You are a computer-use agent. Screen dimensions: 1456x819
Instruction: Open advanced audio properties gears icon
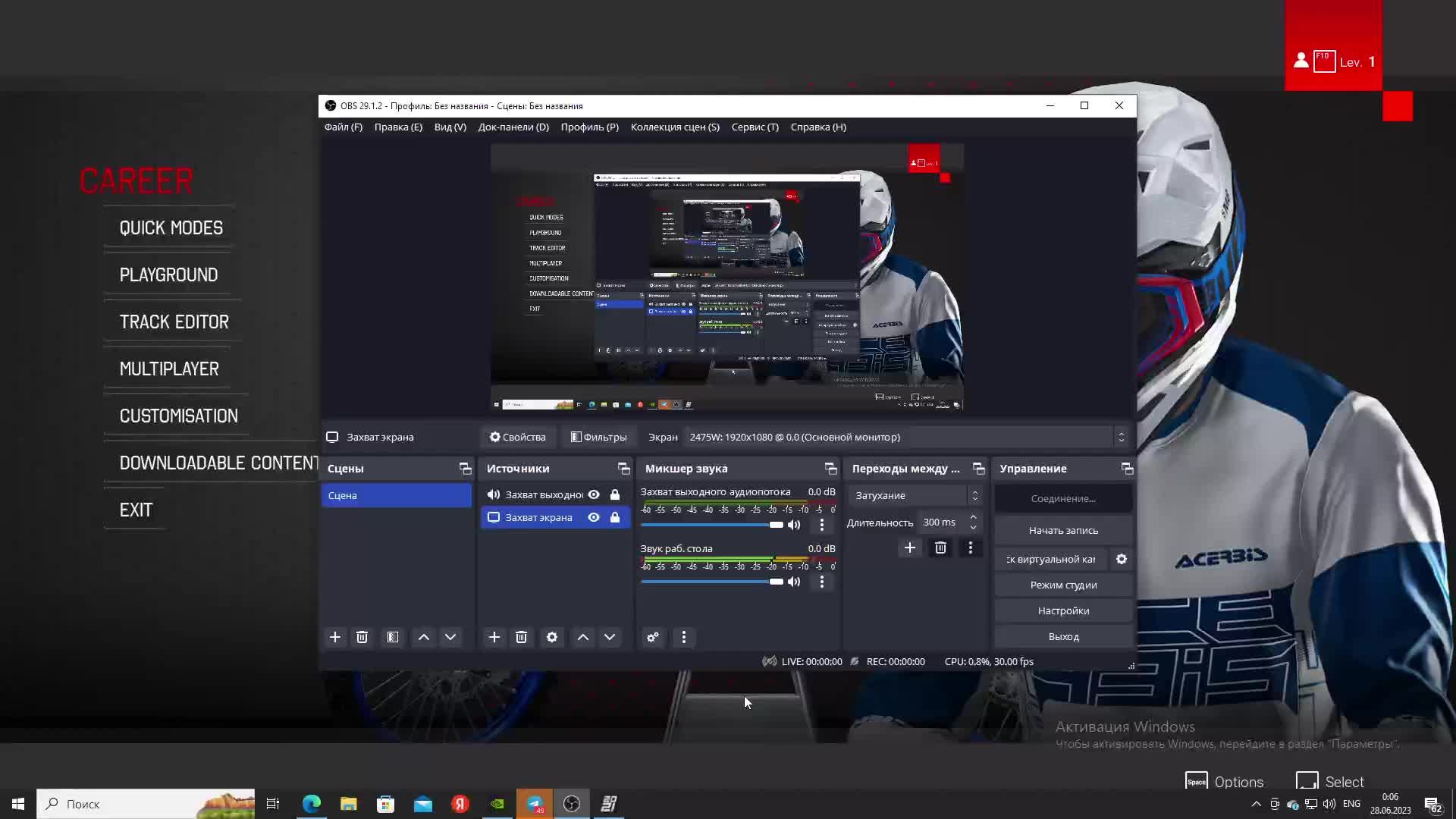(653, 637)
